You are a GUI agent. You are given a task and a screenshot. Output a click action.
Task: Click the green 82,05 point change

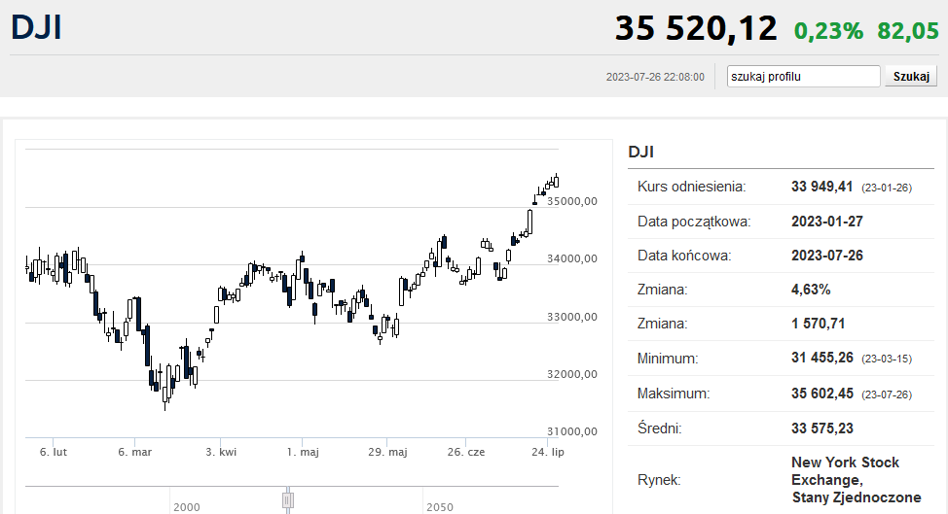(907, 31)
